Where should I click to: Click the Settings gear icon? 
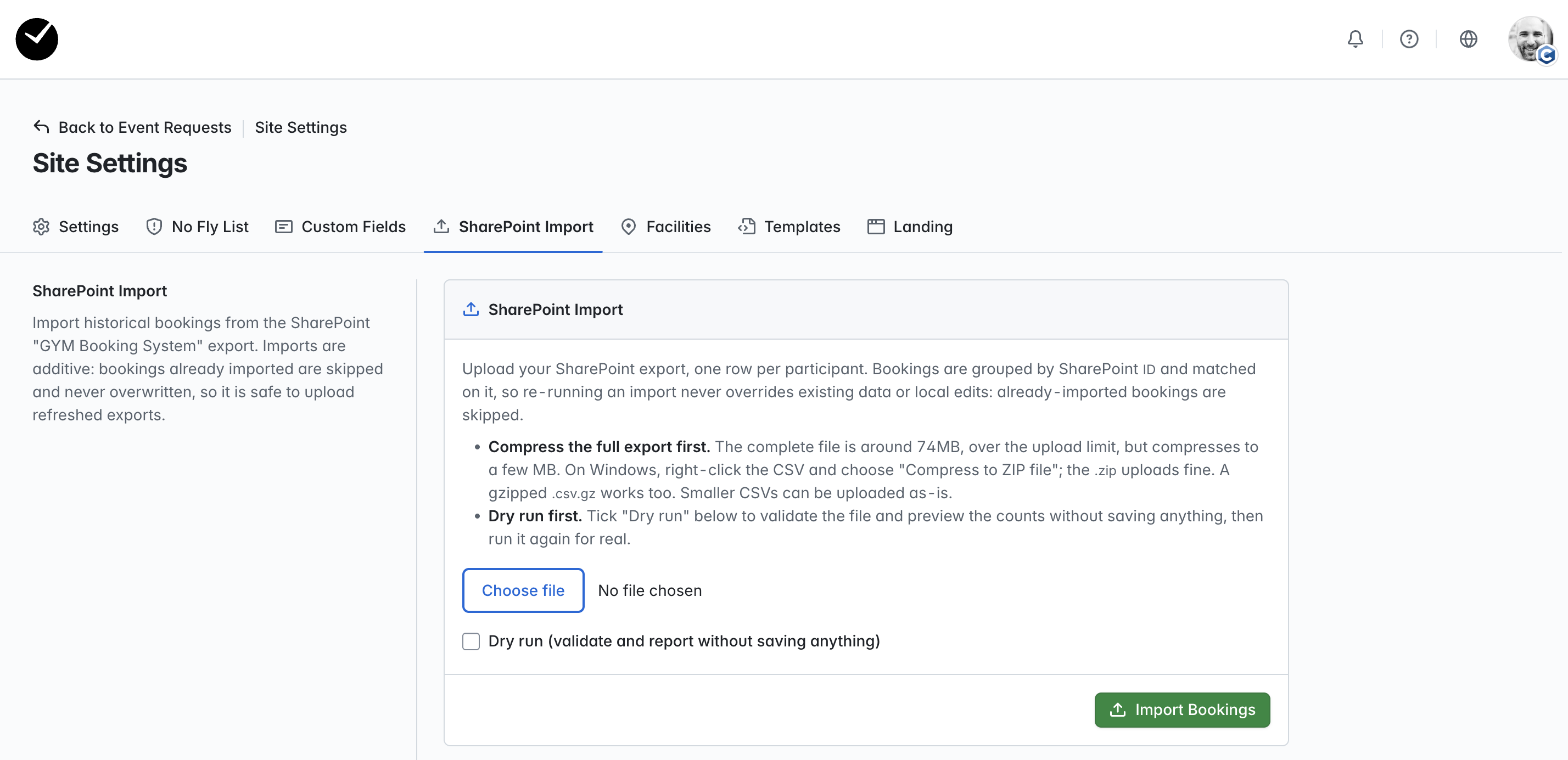(x=41, y=227)
